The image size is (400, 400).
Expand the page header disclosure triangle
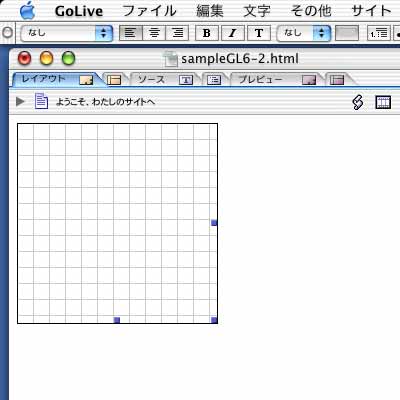(20, 101)
